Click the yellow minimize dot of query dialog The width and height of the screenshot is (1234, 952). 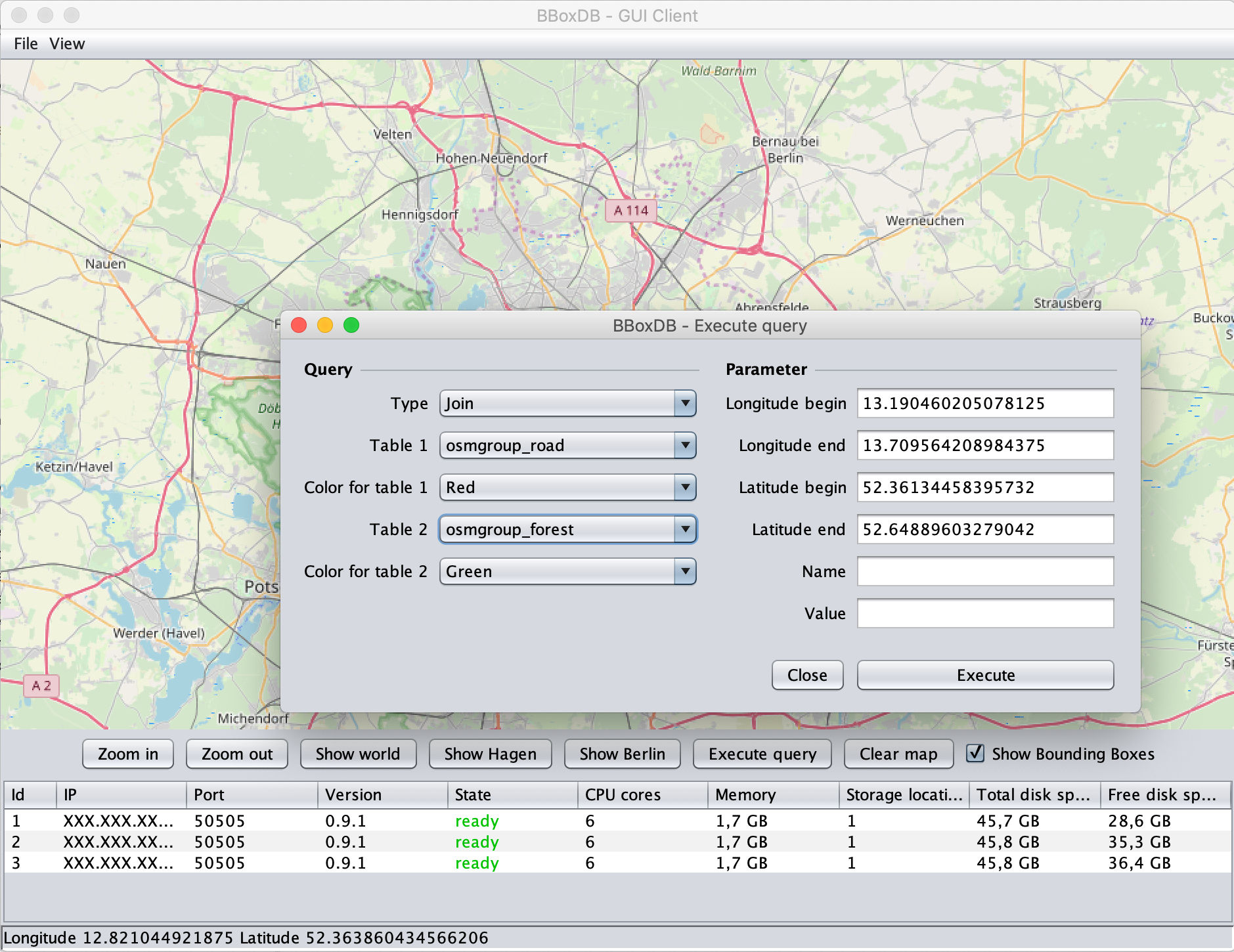pos(325,325)
